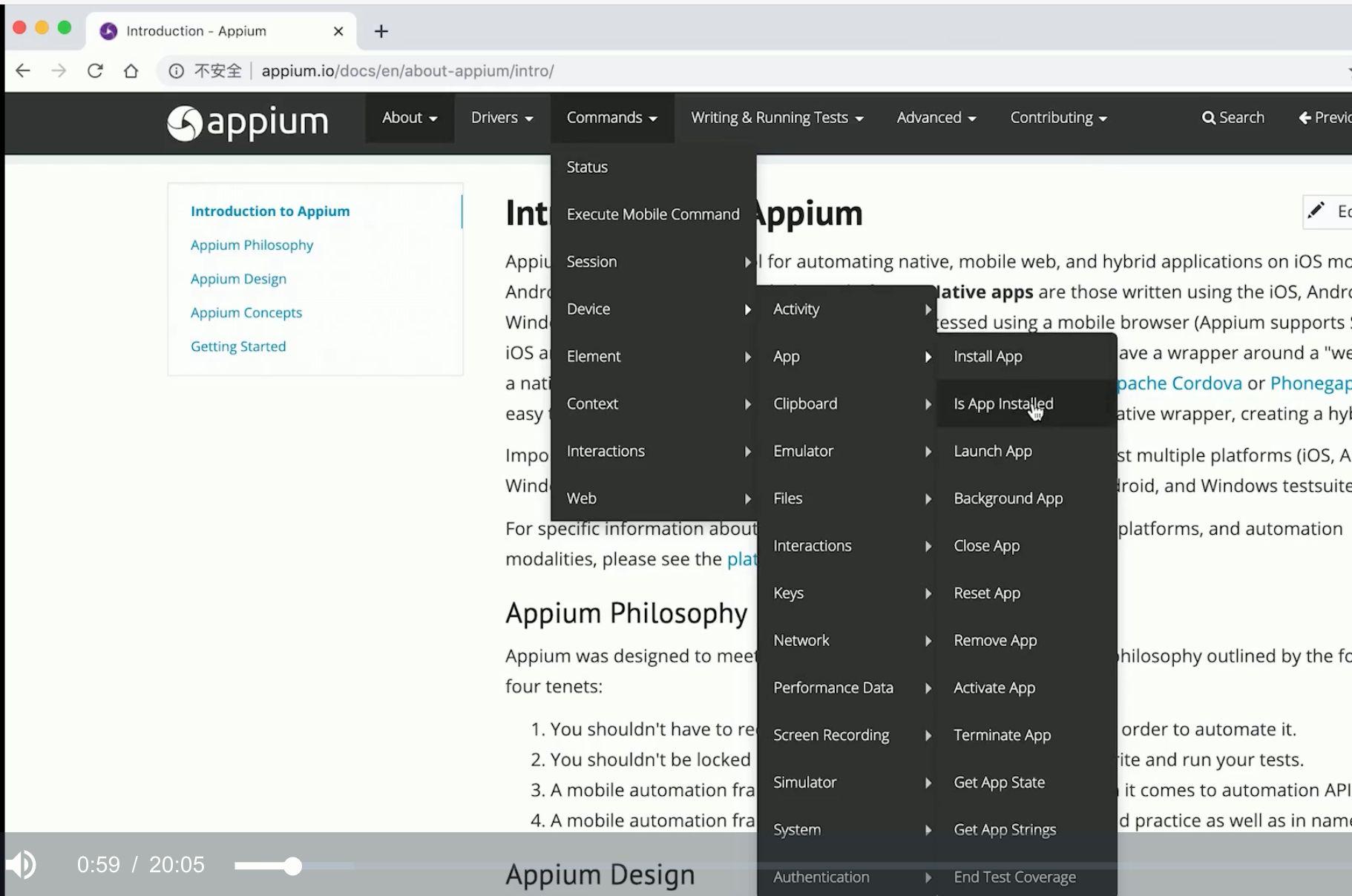Expand the App submenu under Device

847,357
